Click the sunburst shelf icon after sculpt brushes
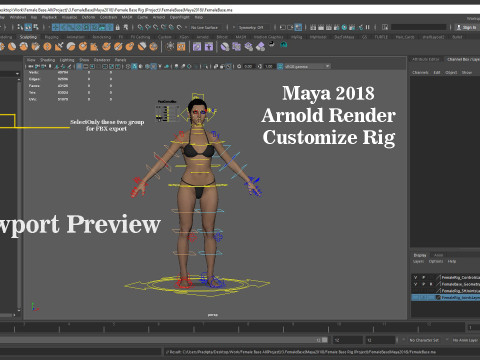480x360 pixels. pyautogui.click(x=170, y=46)
